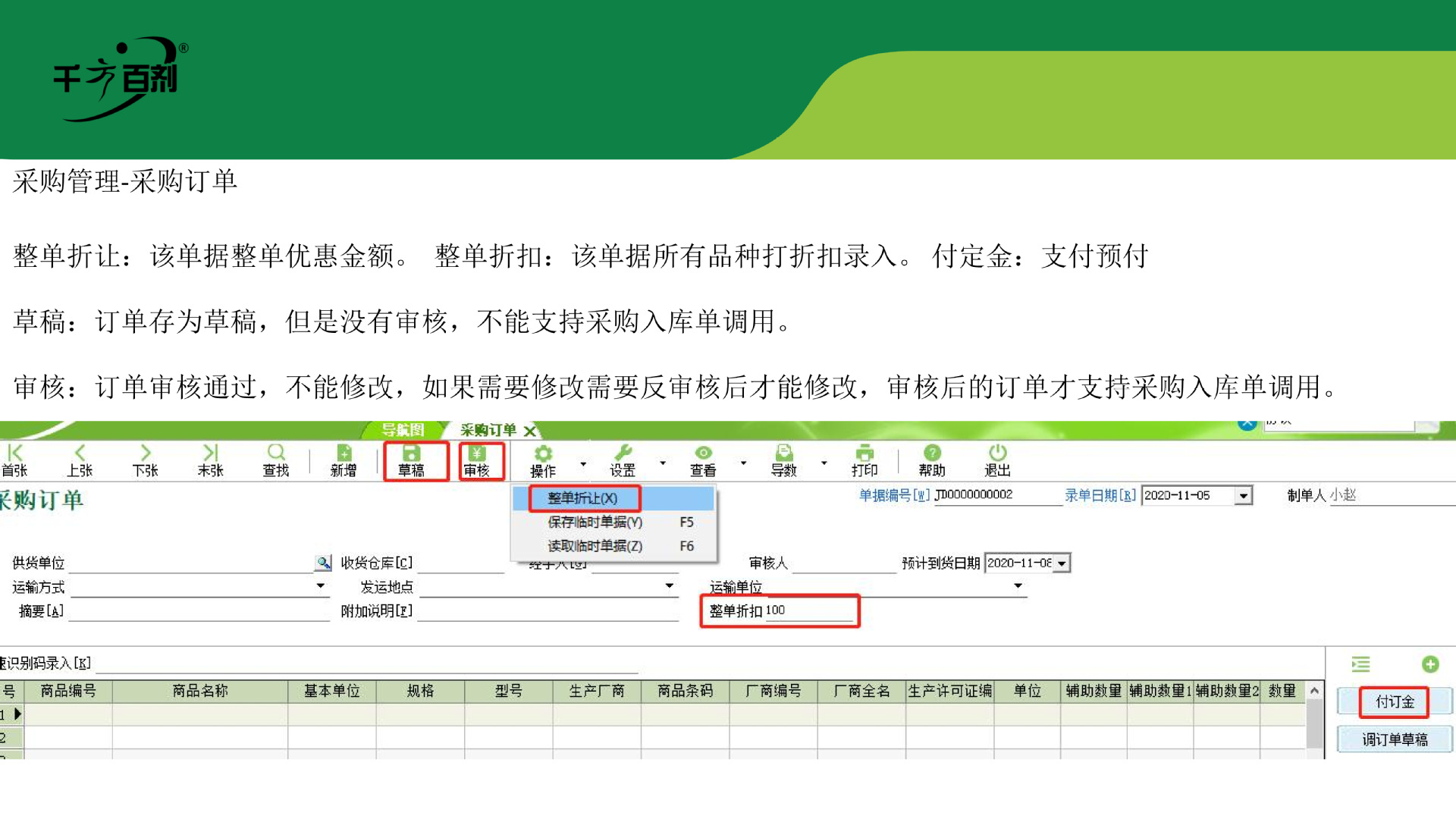Switch to the 导航图 tab

tap(403, 430)
